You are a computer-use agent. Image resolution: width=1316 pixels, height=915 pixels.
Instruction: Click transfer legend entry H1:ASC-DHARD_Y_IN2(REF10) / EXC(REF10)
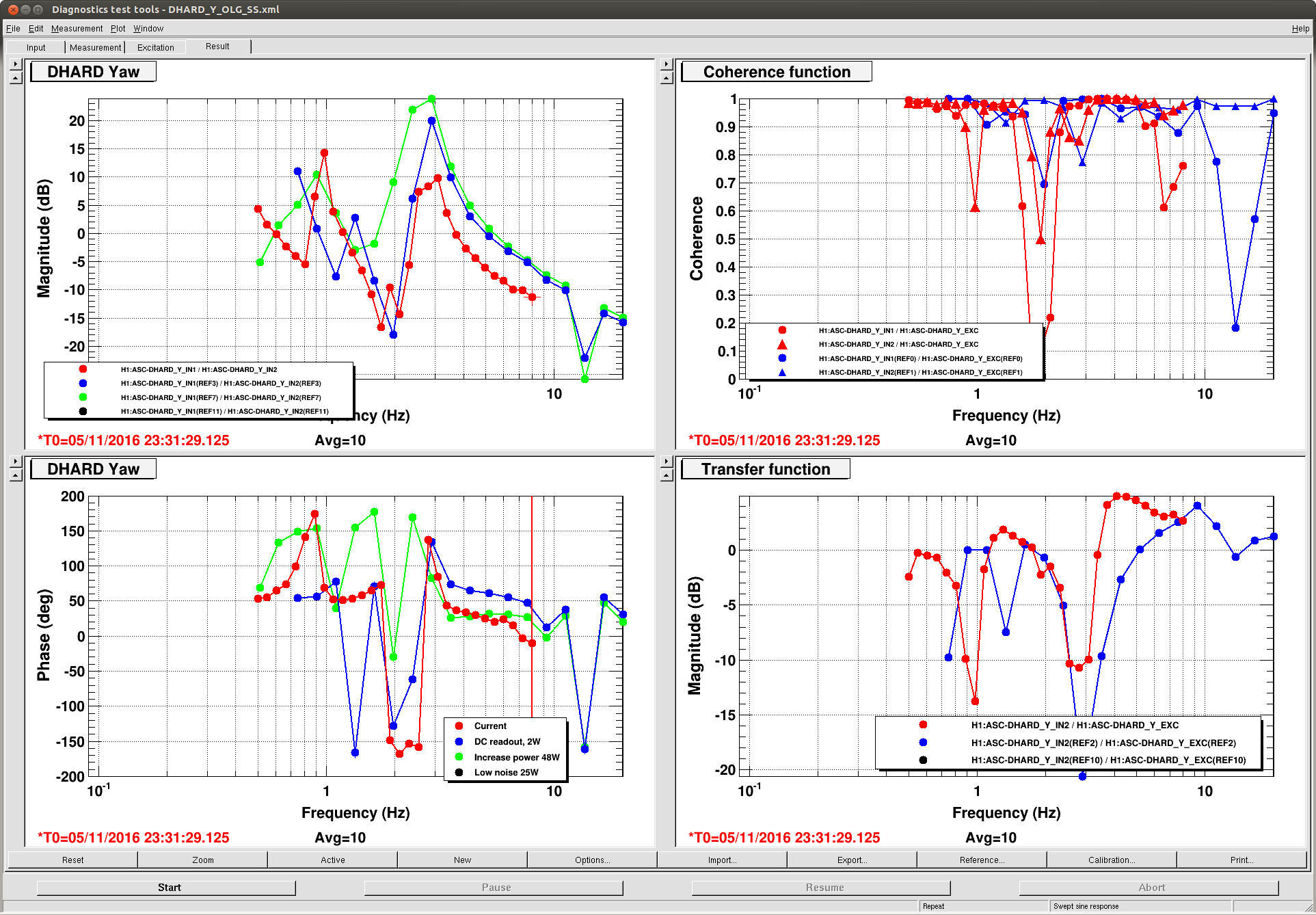pos(1108,760)
